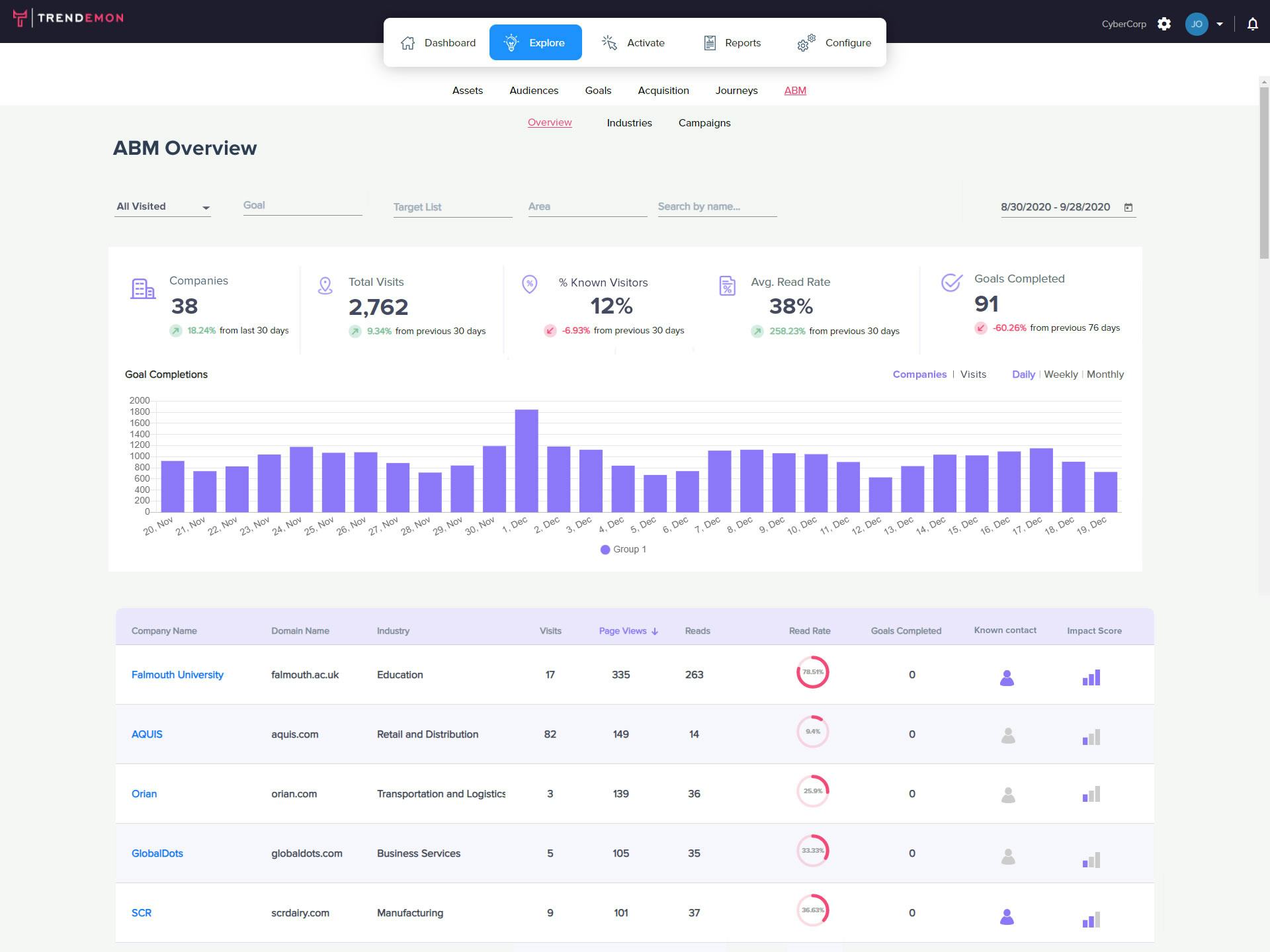1270x952 pixels.
Task: Select the Explore lightbulb icon
Action: pos(511,42)
